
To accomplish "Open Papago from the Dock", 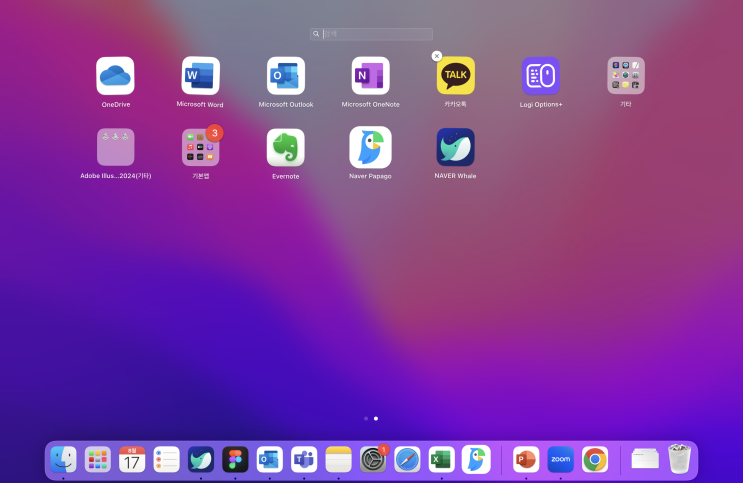I will tap(476, 459).
